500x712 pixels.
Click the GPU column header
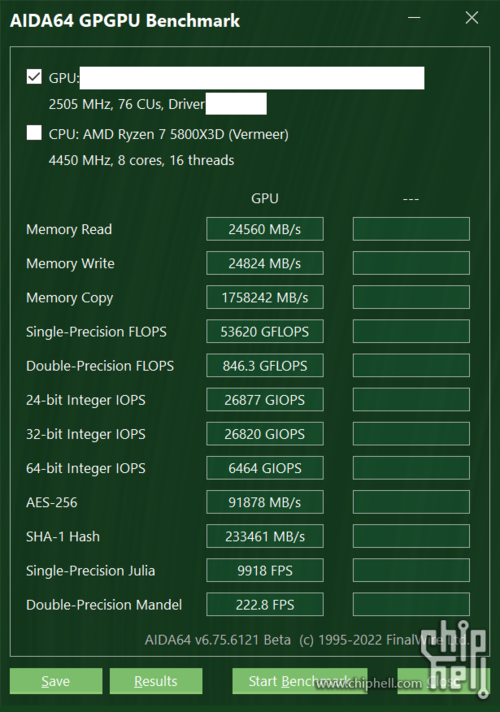coord(265,198)
